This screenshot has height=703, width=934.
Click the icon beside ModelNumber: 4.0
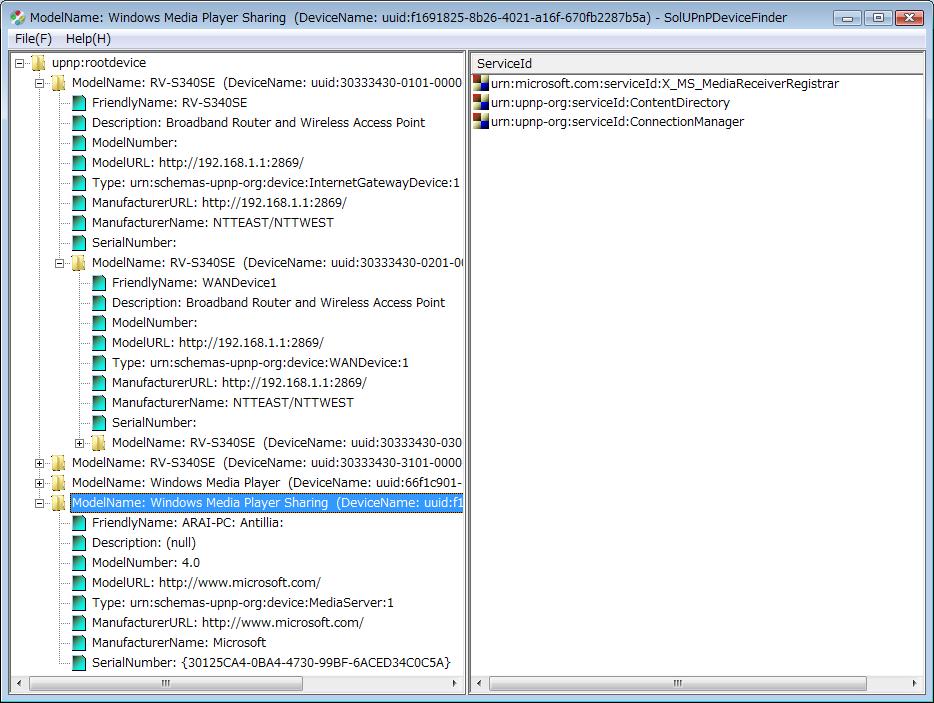79,563
